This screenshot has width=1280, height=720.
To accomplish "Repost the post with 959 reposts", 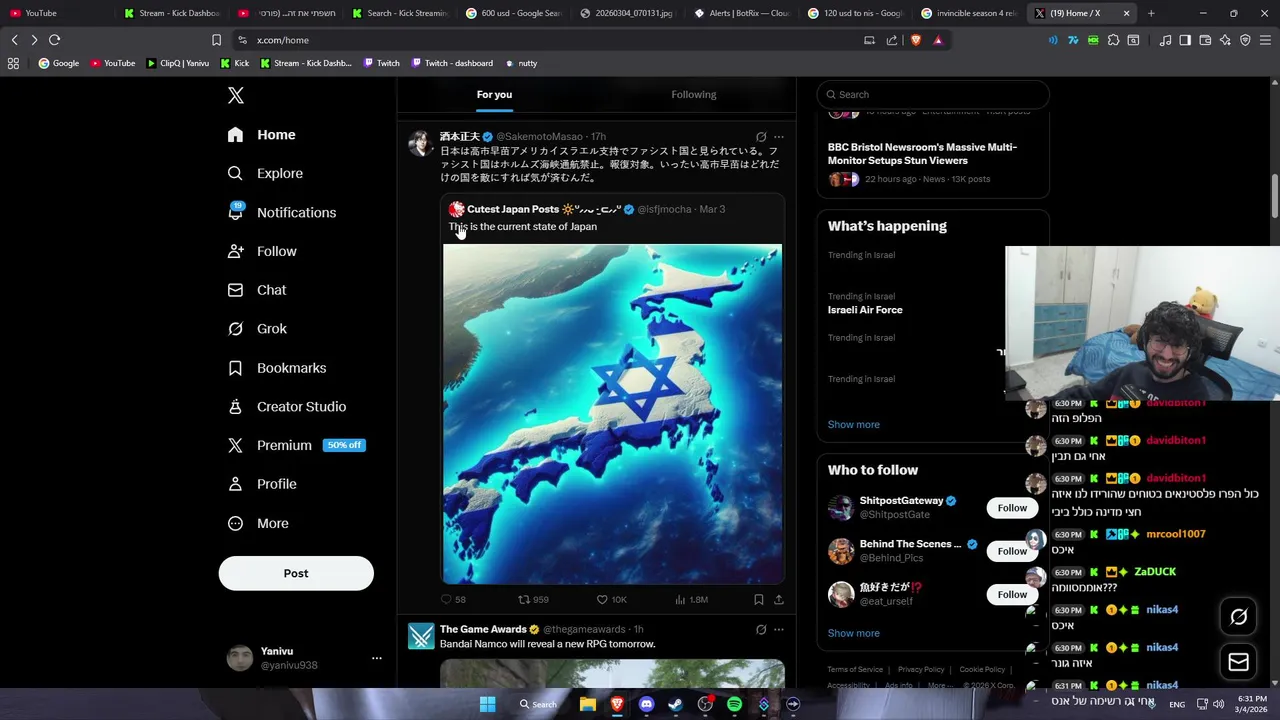I will 533,600.
